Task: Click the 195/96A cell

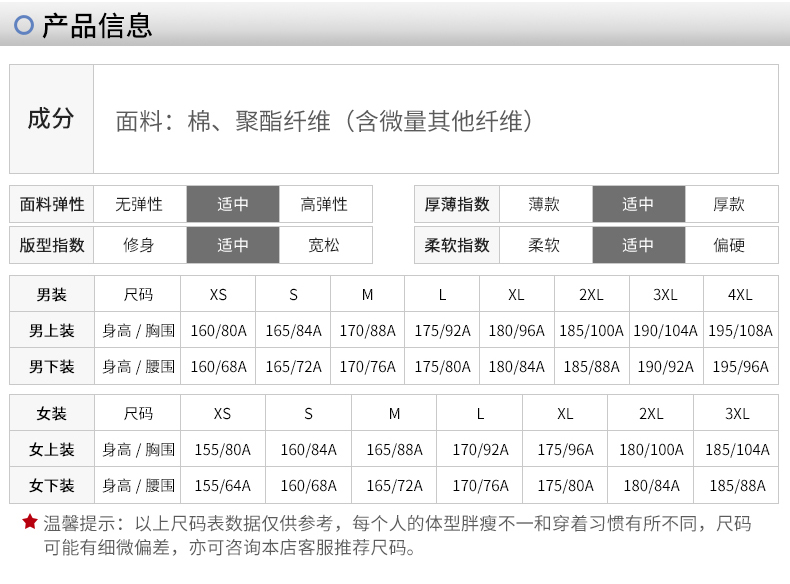Action: pyautogui.click(x=741, y=366)
